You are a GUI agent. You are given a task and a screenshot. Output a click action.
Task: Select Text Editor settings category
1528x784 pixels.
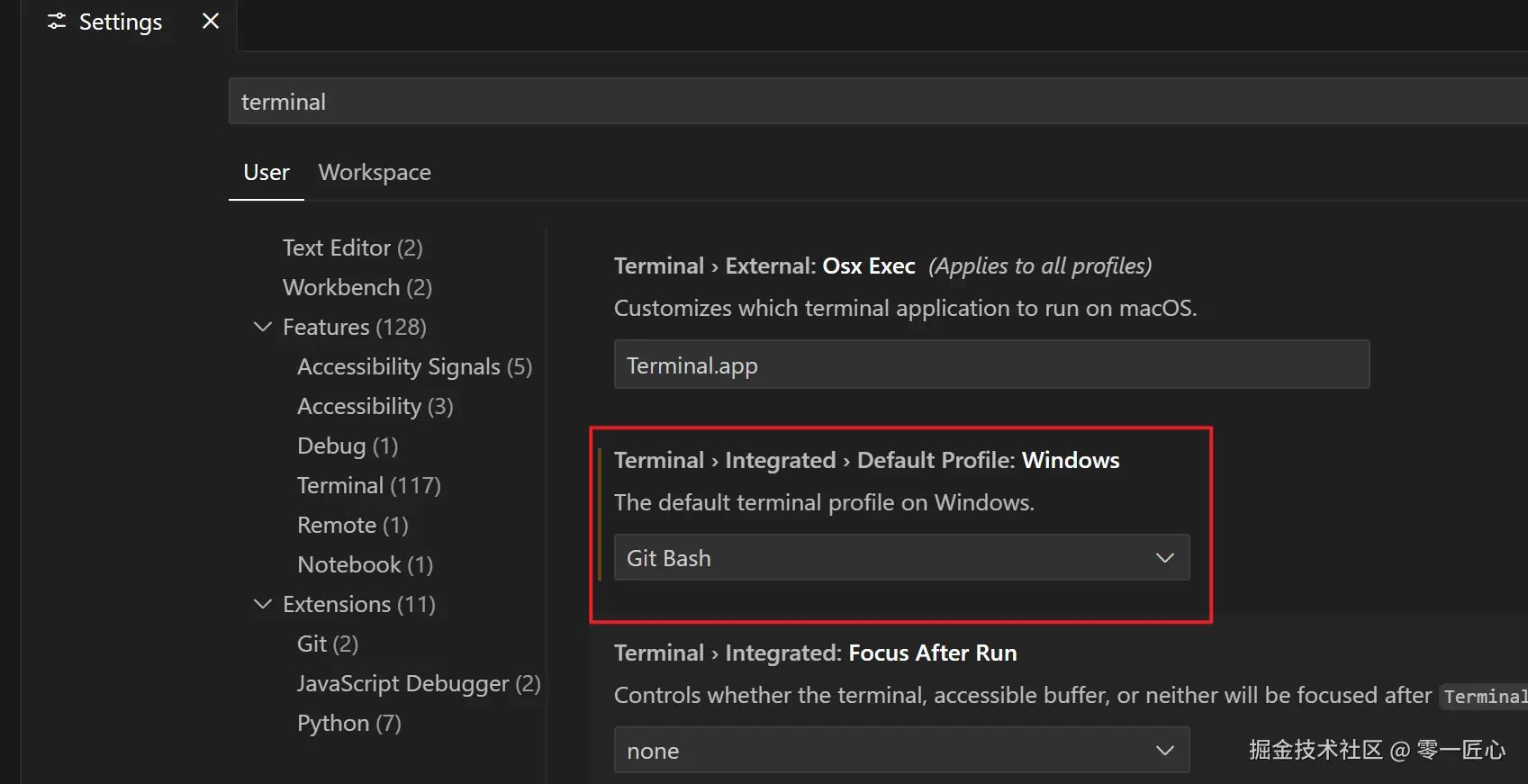tap(352, 248)
